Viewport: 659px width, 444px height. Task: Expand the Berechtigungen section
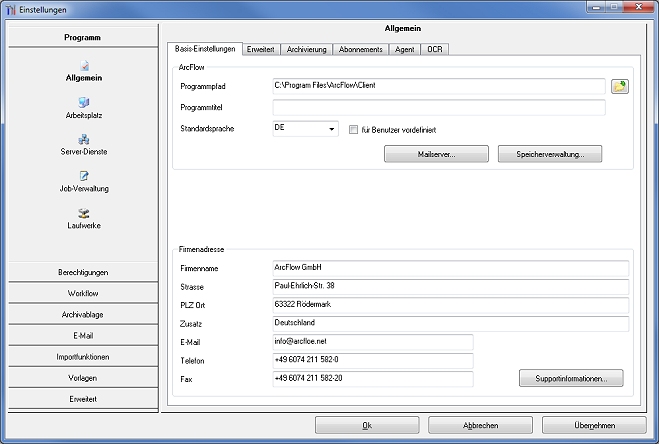(x=83, y=272)
